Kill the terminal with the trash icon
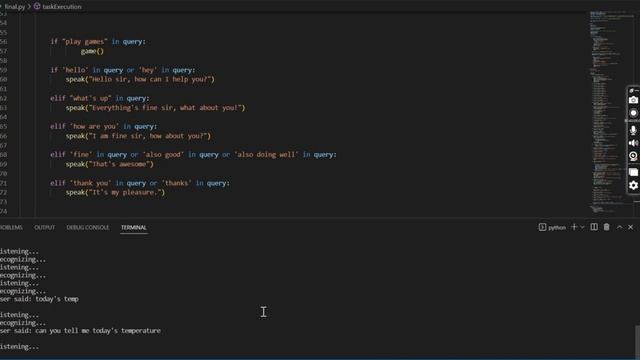The width and height of the screenshot is (640, 360). pos(607,227)
